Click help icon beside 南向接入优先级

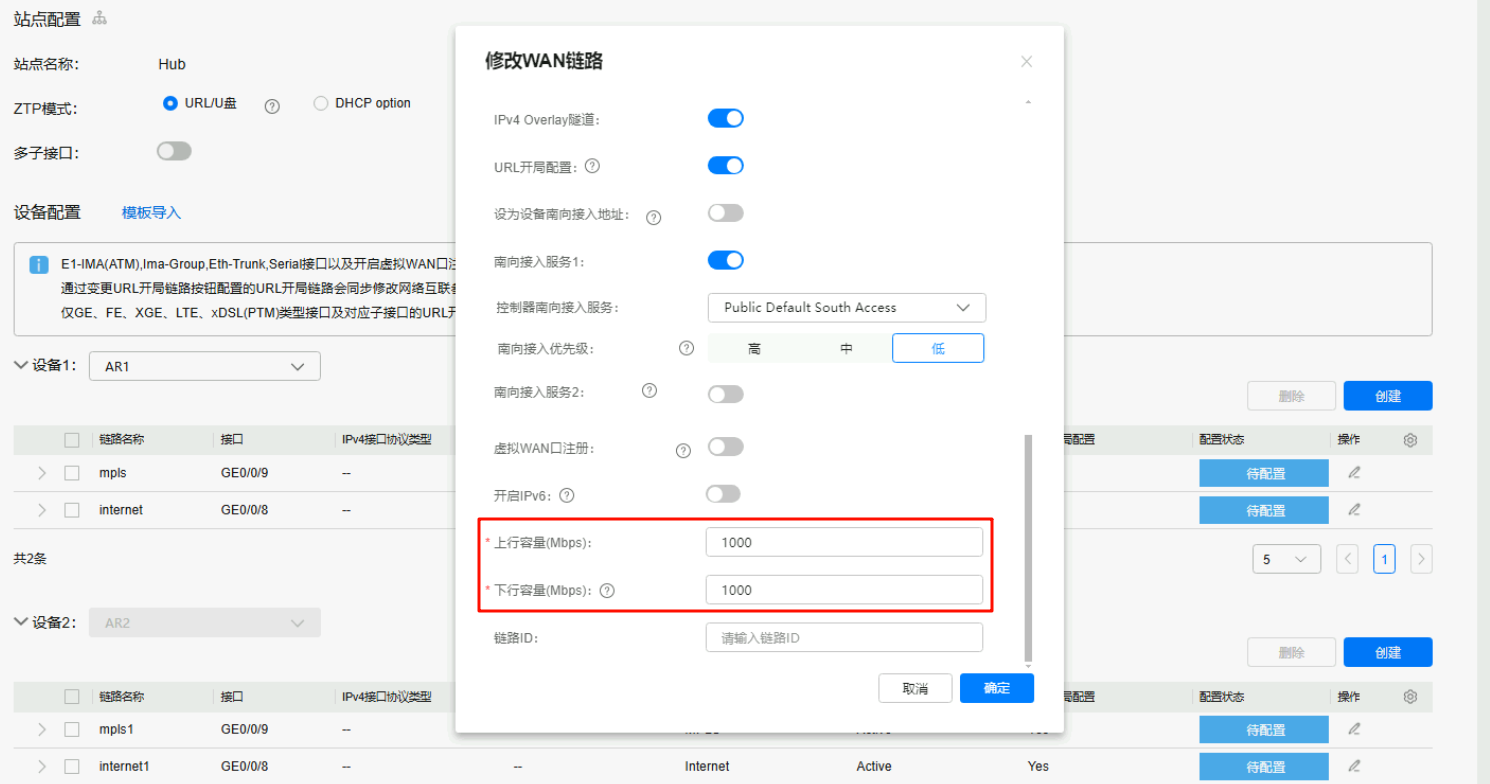(x=686, y=348)
